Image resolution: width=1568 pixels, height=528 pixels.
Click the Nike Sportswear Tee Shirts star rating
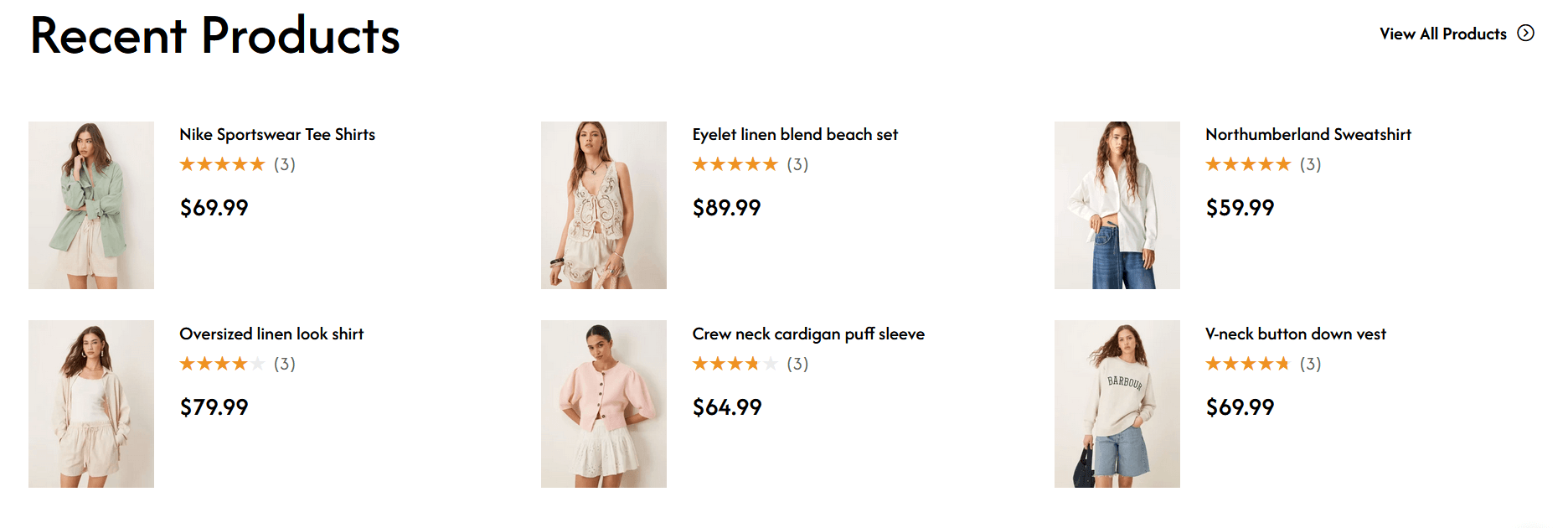[x=222, y=164]
